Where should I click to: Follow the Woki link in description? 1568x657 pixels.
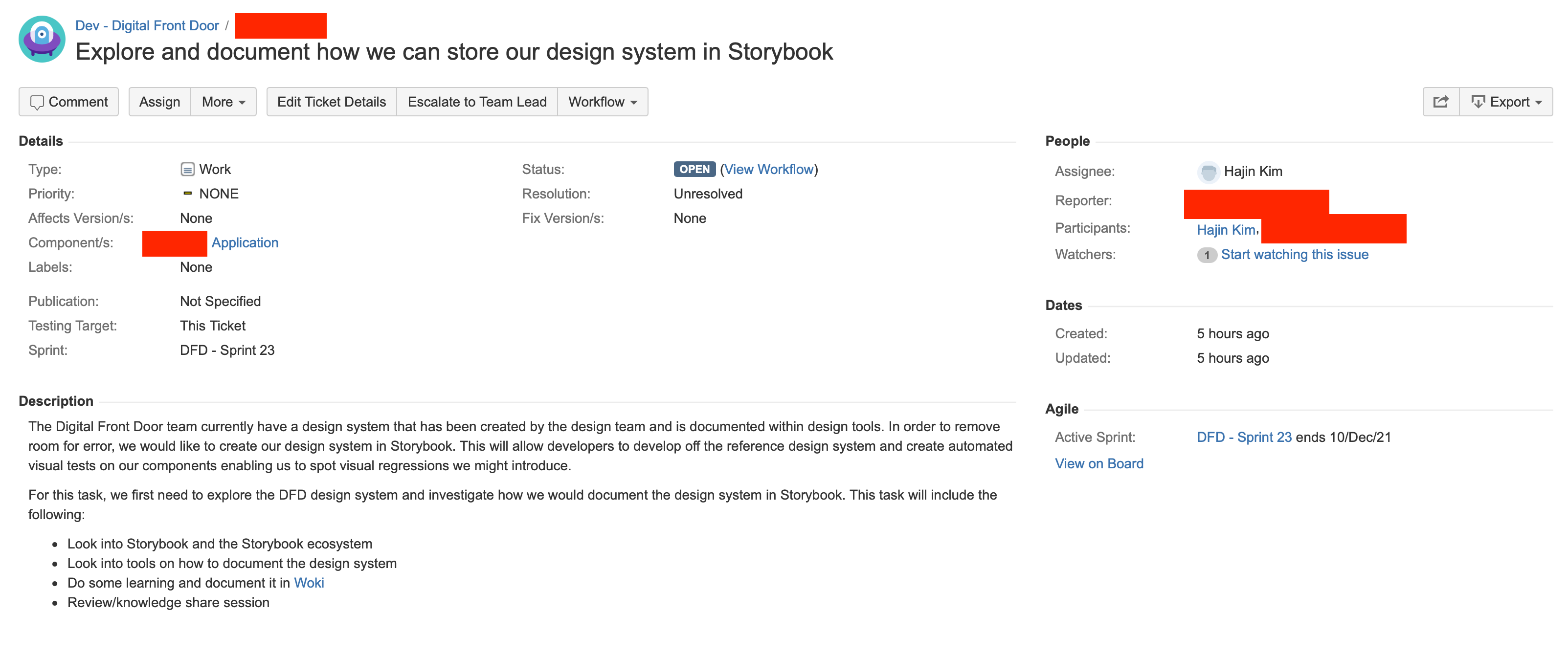pos(309,583)
